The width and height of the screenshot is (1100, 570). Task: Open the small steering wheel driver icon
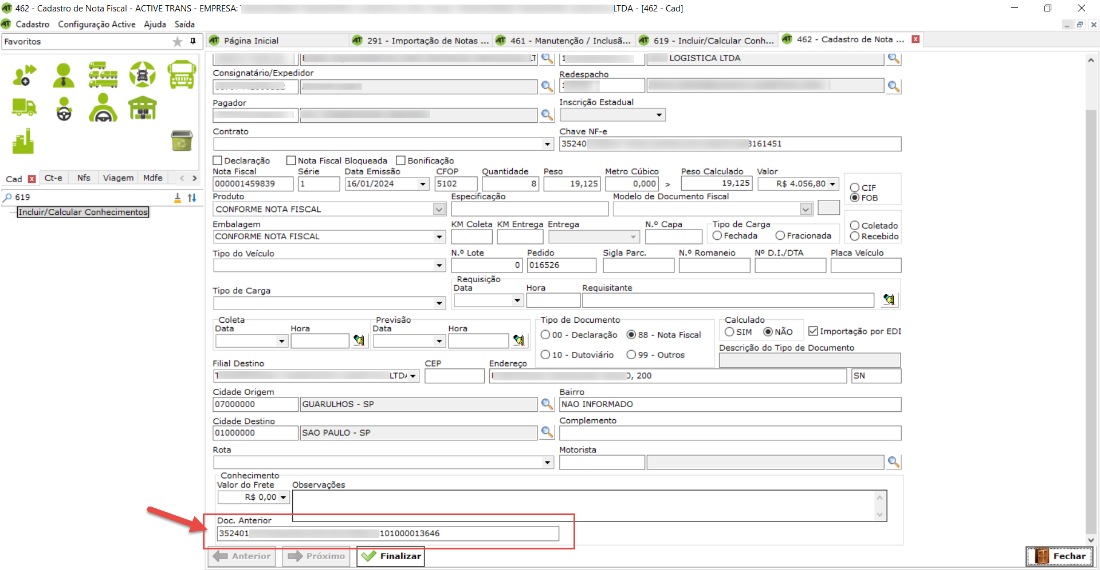[64, 109]
